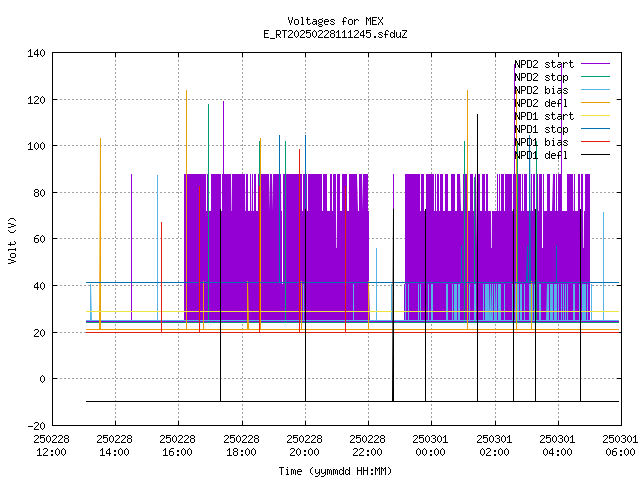The width and height of the screenshot is (640, 480).
Task: Click the NPD1 defl black legend line
Action: (595, 155)
